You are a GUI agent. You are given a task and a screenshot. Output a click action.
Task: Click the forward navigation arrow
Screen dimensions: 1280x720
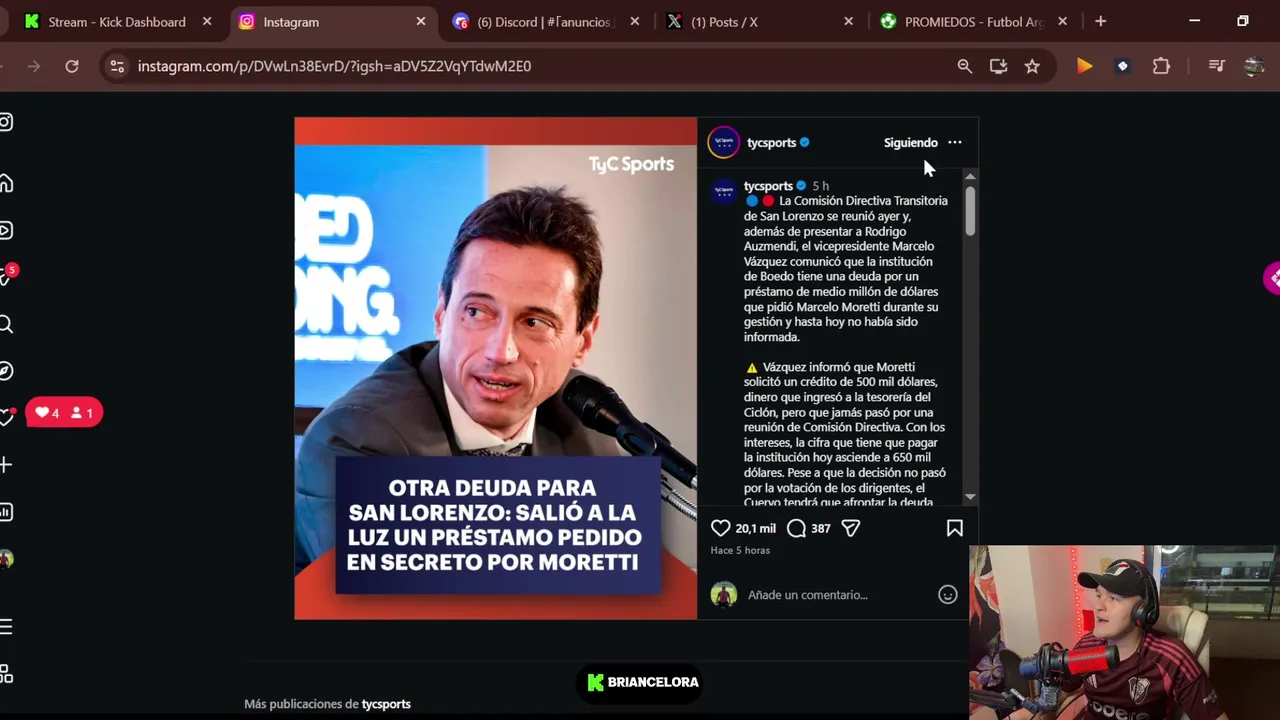coord(34,66)
